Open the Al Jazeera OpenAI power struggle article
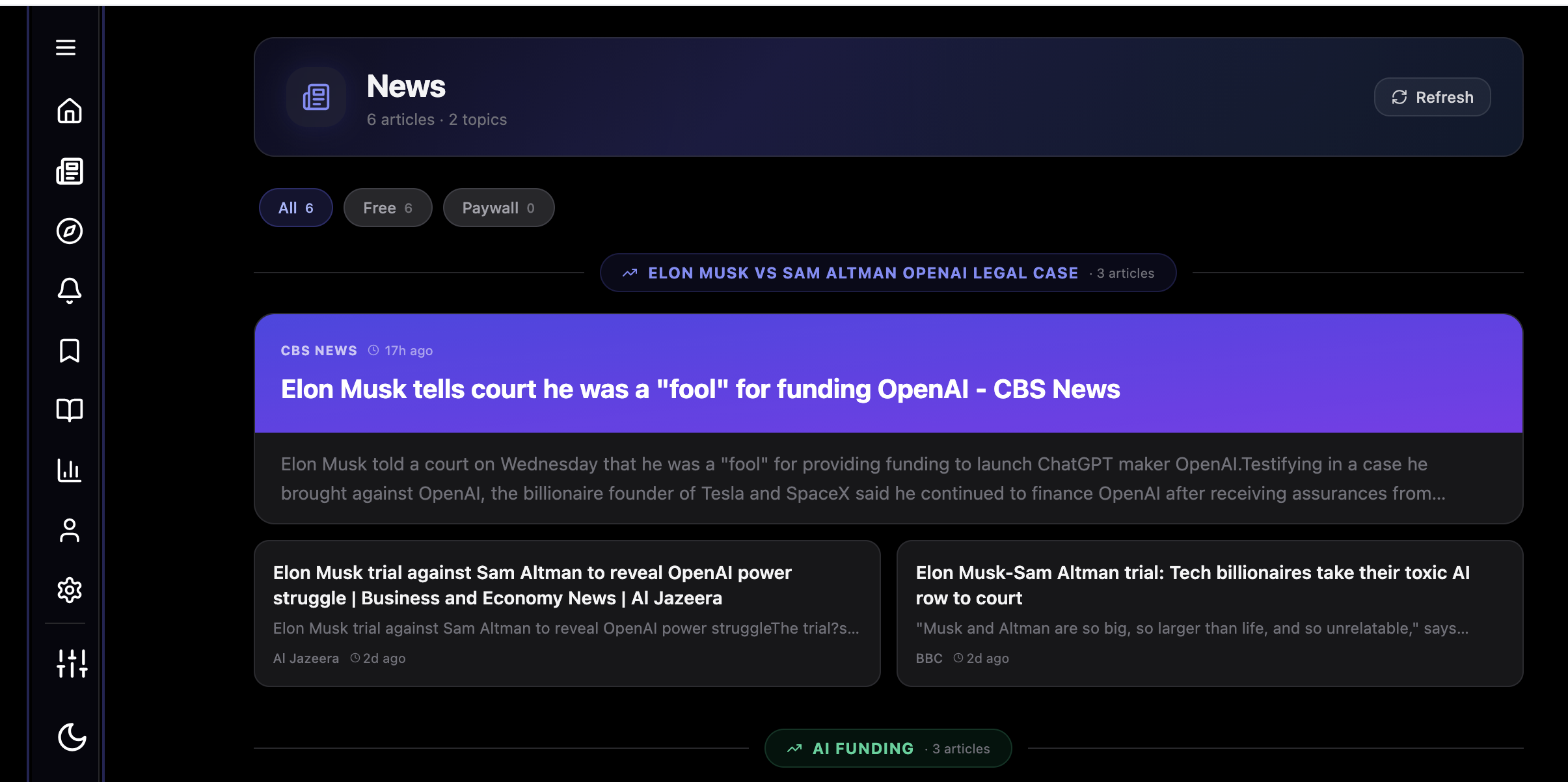 click(567, 613)
